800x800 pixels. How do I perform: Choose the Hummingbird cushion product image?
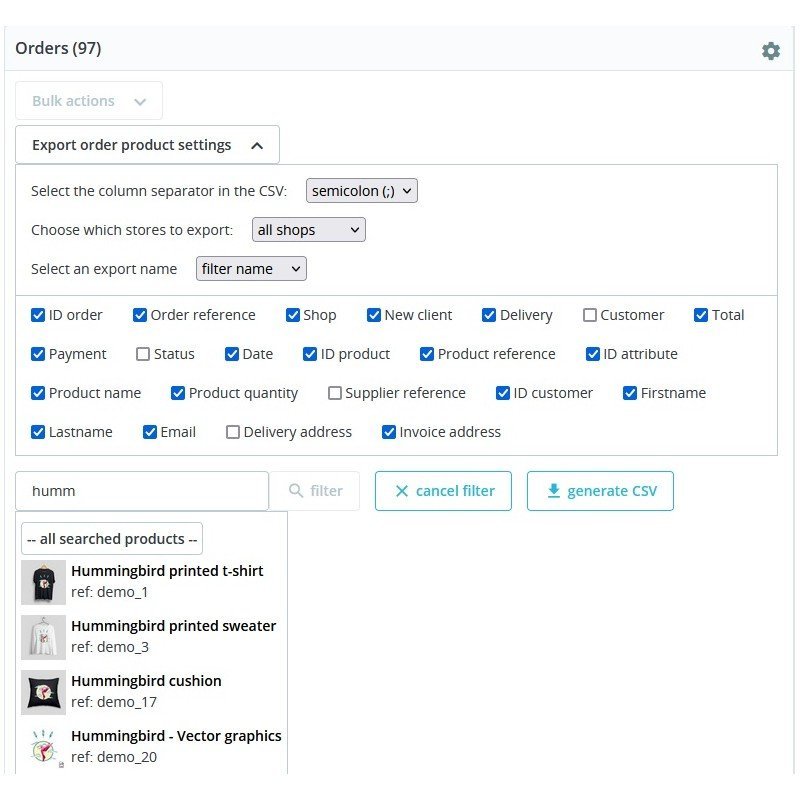click(x=43, y=692)
